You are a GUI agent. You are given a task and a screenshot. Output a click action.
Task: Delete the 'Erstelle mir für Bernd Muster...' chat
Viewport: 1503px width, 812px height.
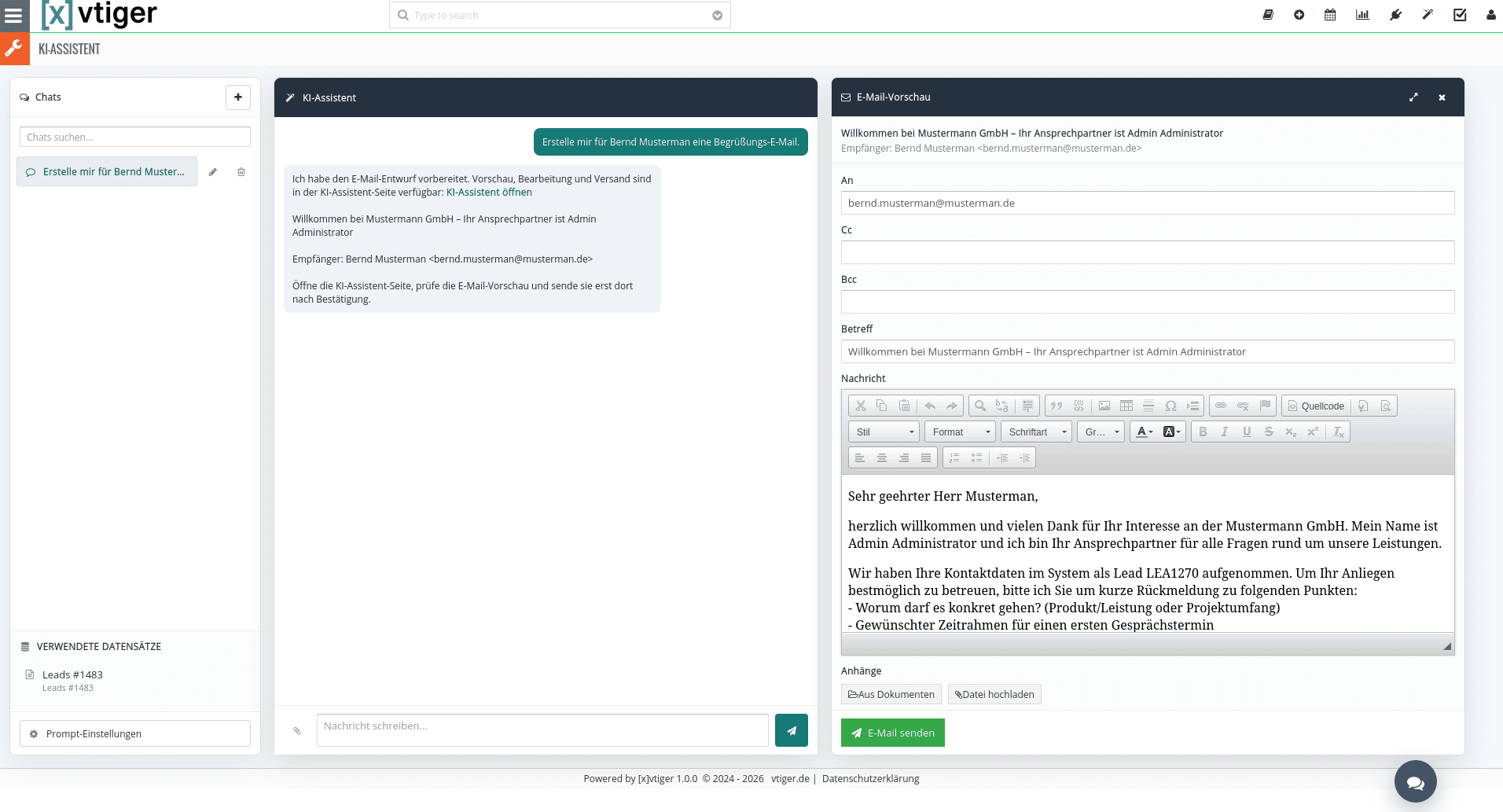click(x=241, y=172)
